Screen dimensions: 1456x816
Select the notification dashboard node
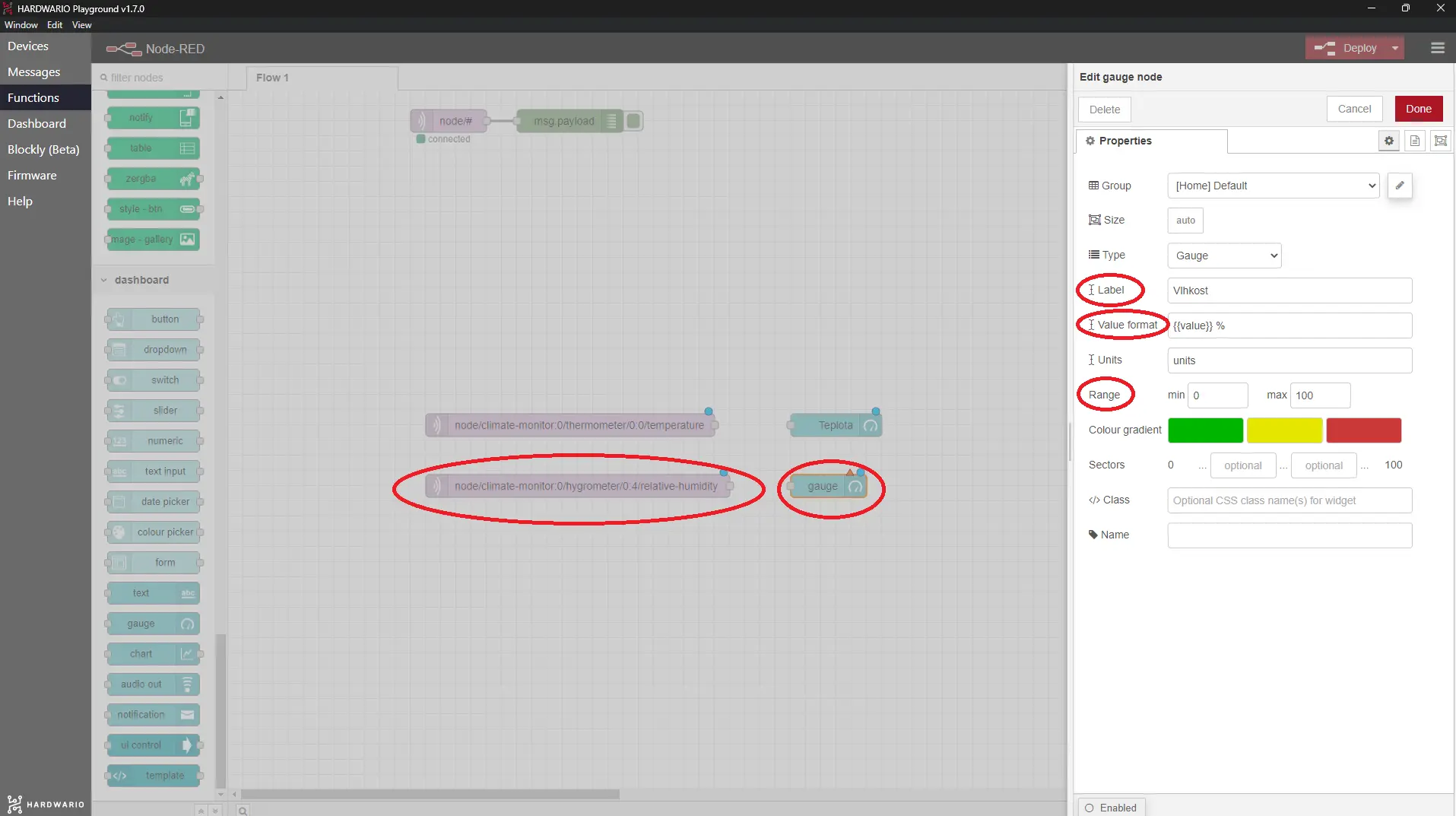154,715
